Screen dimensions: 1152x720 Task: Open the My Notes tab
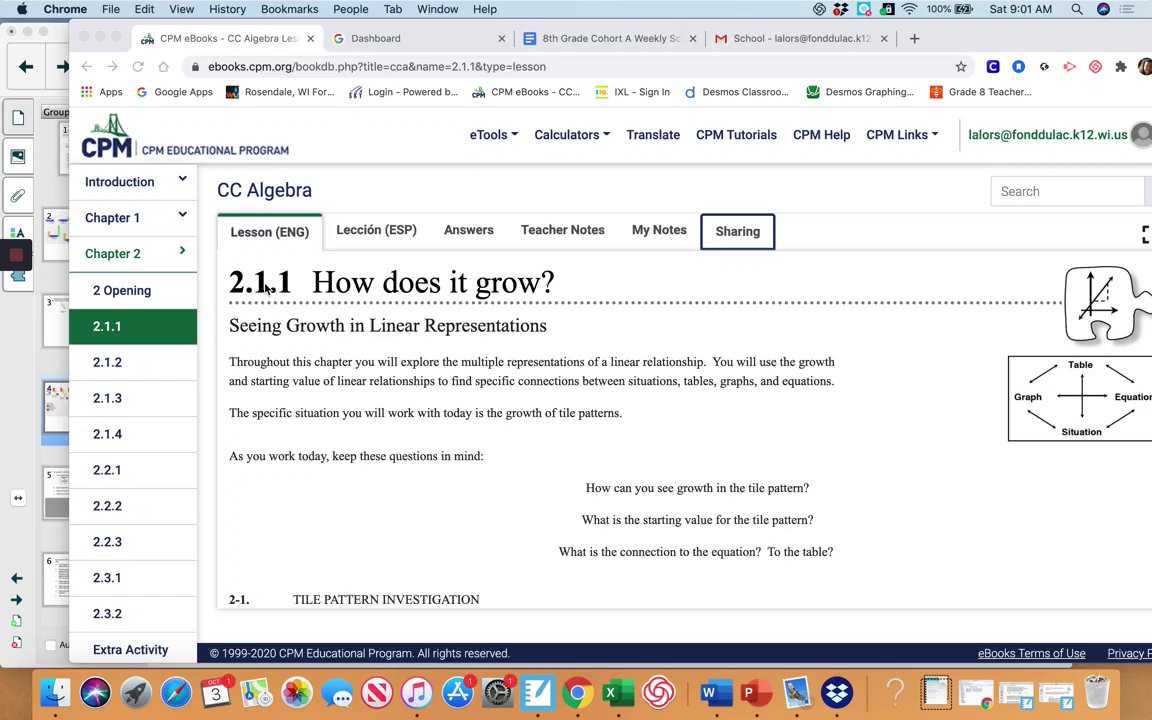[x=659, y=230]
